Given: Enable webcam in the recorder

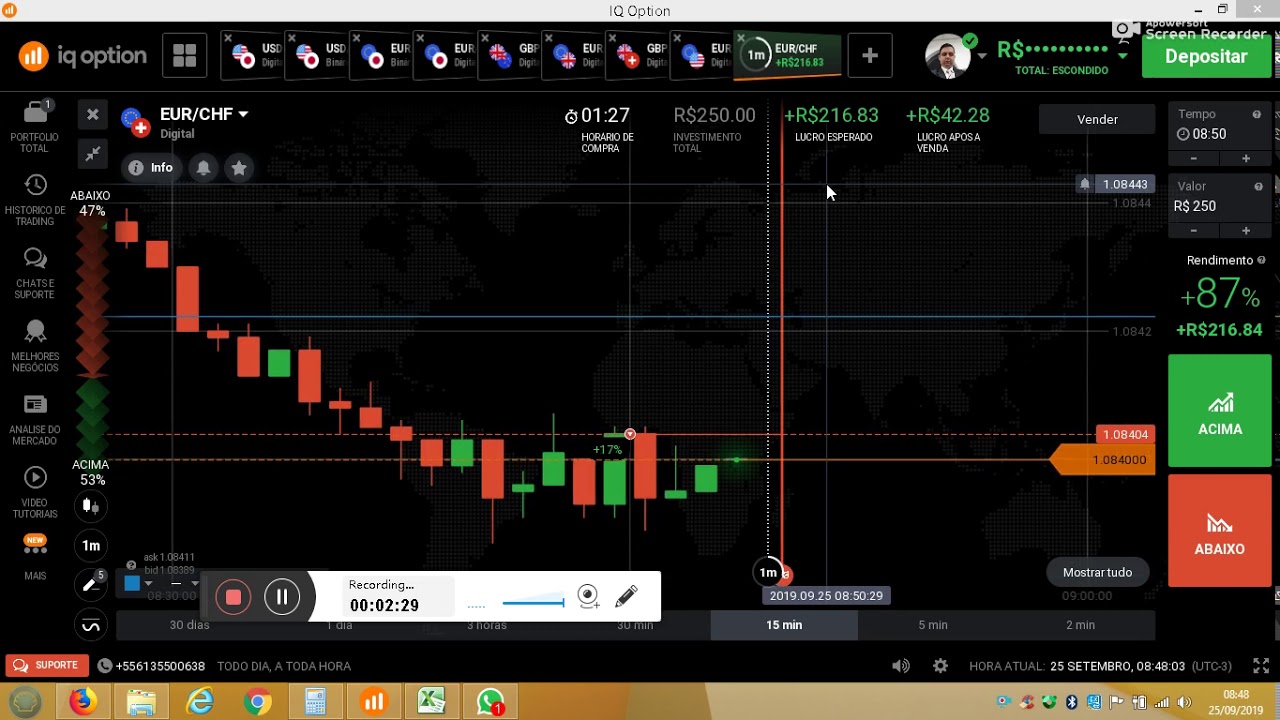Looking at the screenshot, I should [x=588, y=597].
